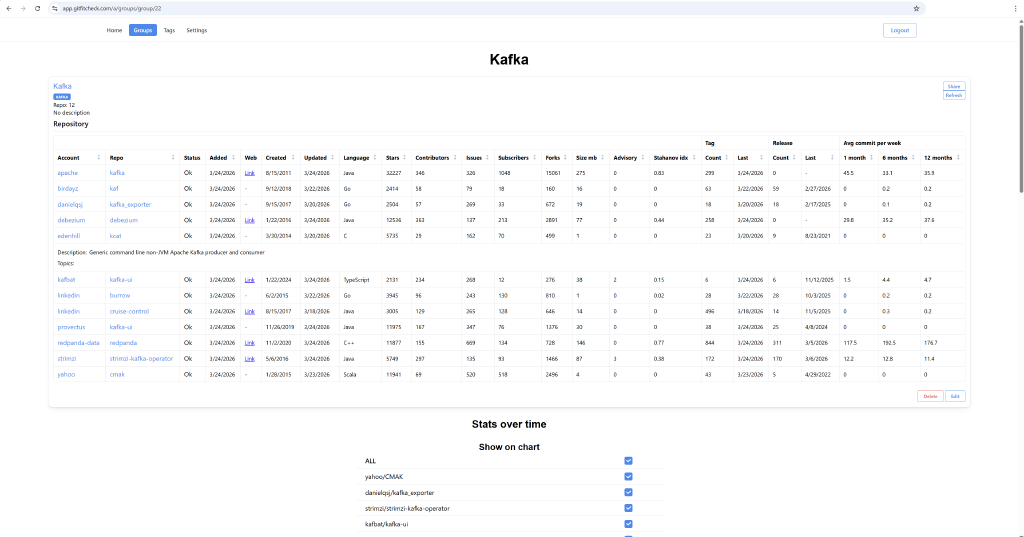Sort by Subscribers column icon
This screenshot has width=1024, height=537.
pyautogui.click(x=534, y=157)
